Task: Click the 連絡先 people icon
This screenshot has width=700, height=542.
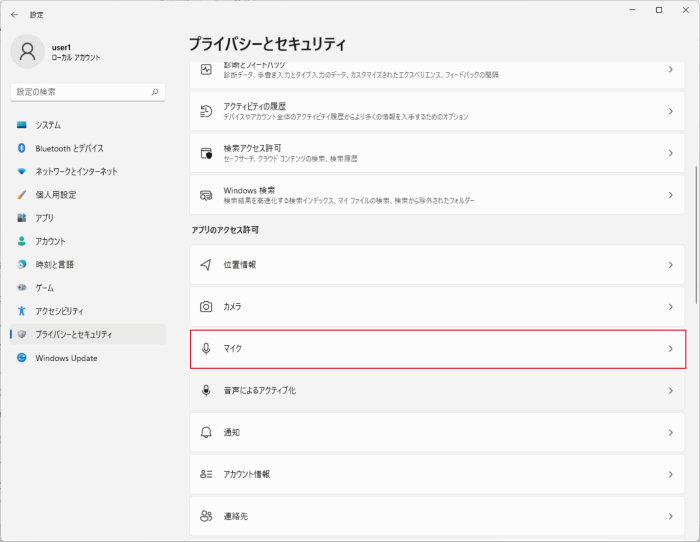Action: click(x=206, y=516)
